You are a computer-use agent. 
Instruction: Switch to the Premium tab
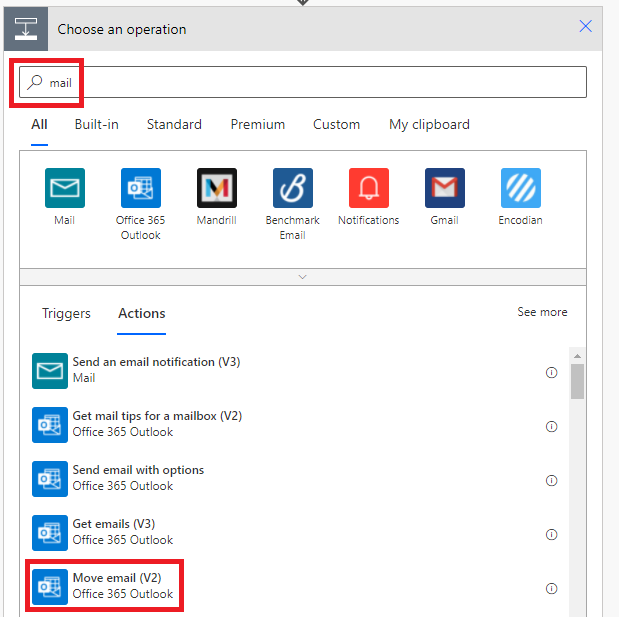pos(258,125)
